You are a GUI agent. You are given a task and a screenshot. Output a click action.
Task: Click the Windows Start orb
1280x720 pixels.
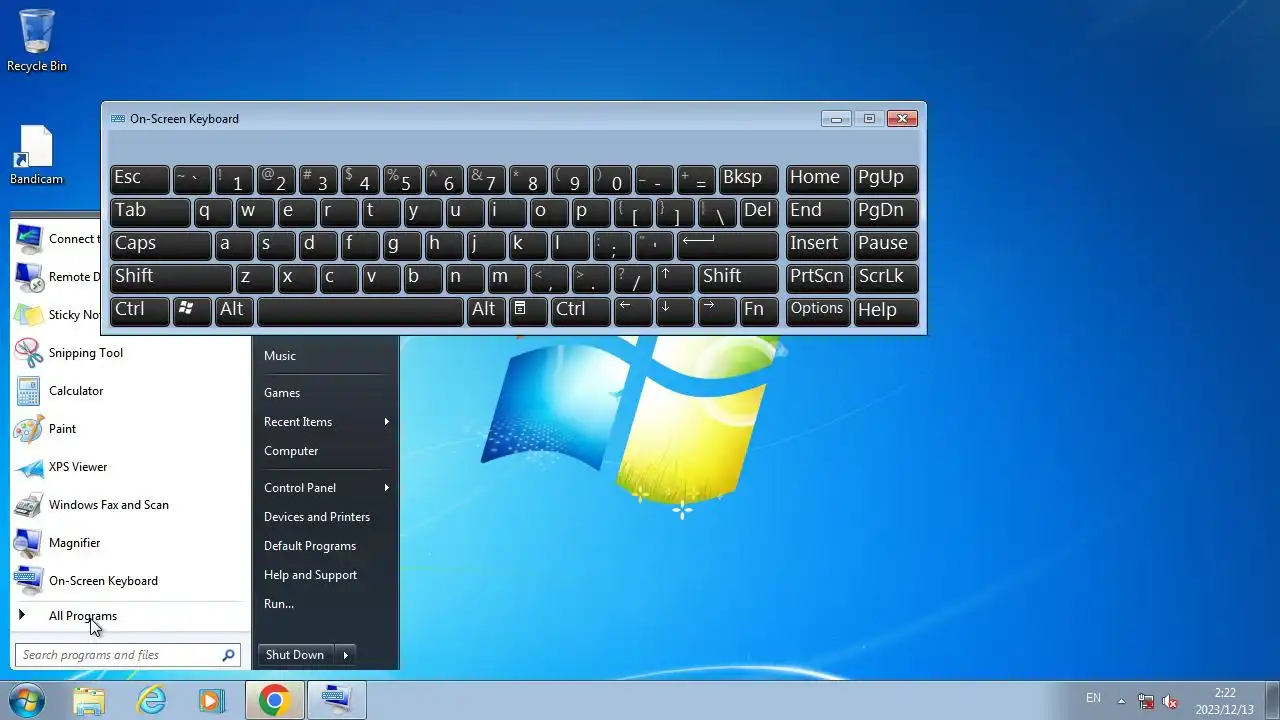(x=26, y=700)
